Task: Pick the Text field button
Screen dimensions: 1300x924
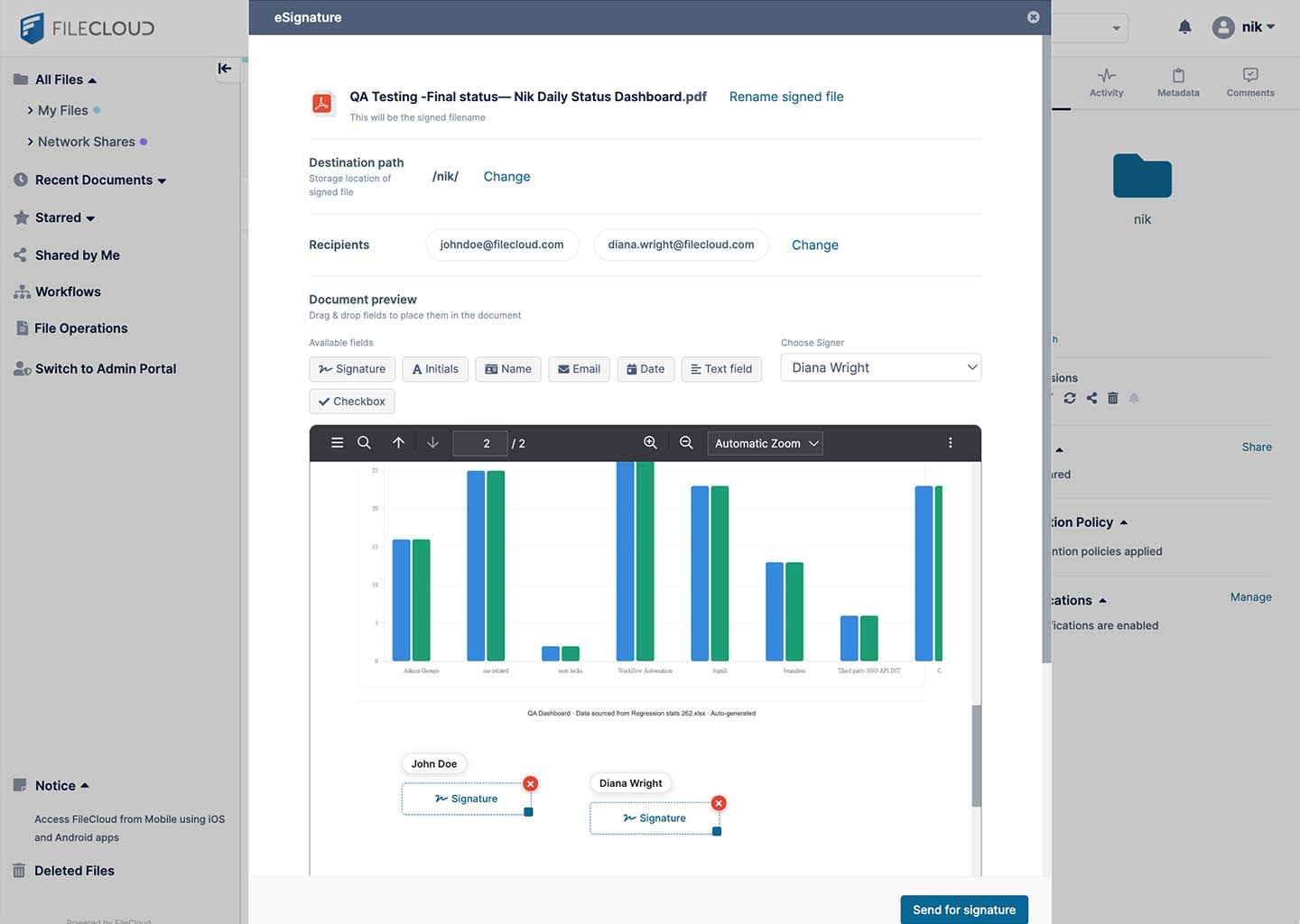Action: coord(721,369)
